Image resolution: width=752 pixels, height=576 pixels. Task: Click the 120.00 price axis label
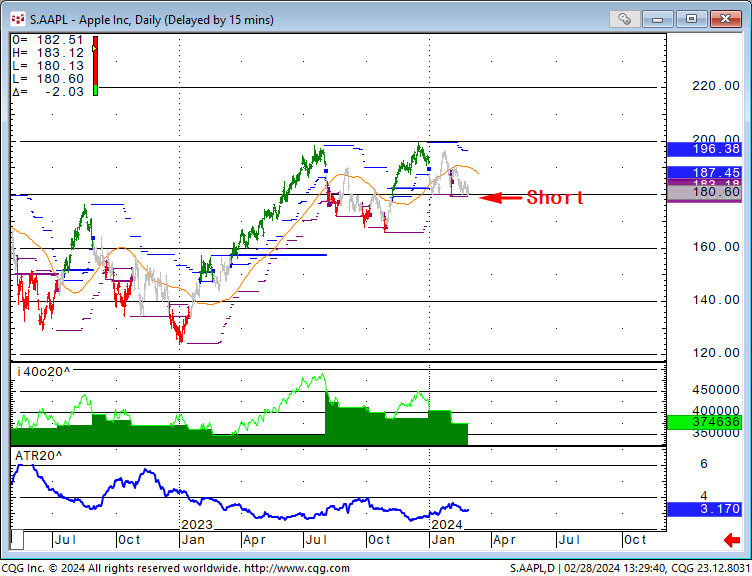point(716,353)
